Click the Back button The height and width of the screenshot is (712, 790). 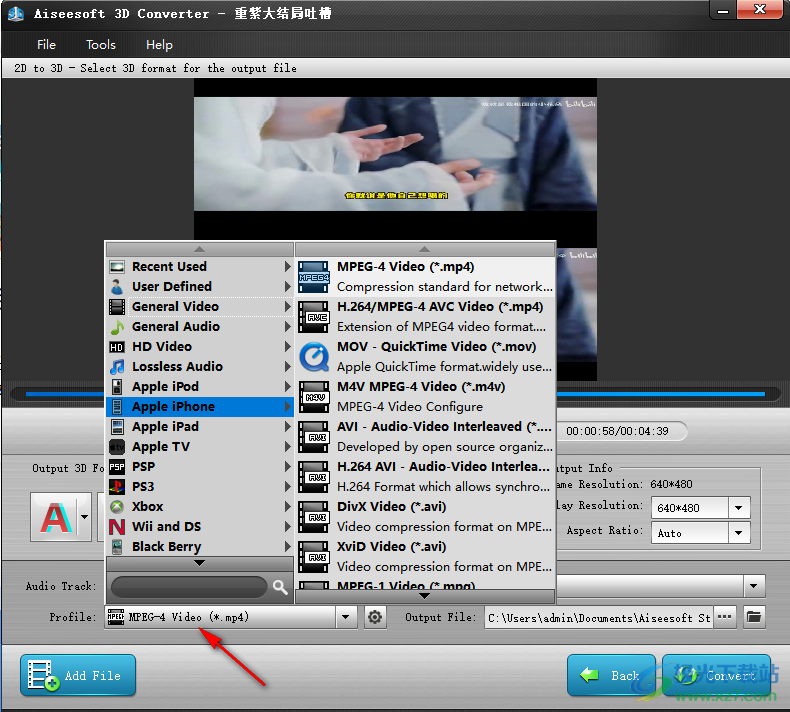coord(611,675)
